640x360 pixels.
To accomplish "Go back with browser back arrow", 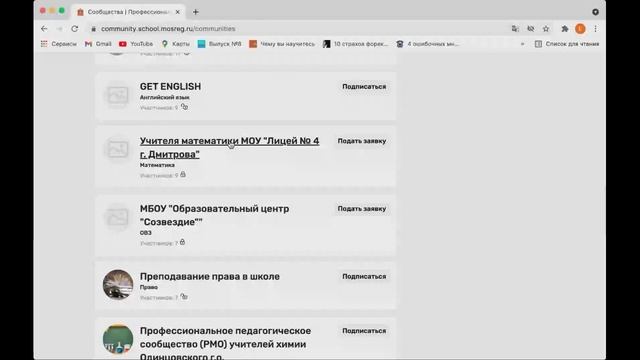I will (44, 29).
